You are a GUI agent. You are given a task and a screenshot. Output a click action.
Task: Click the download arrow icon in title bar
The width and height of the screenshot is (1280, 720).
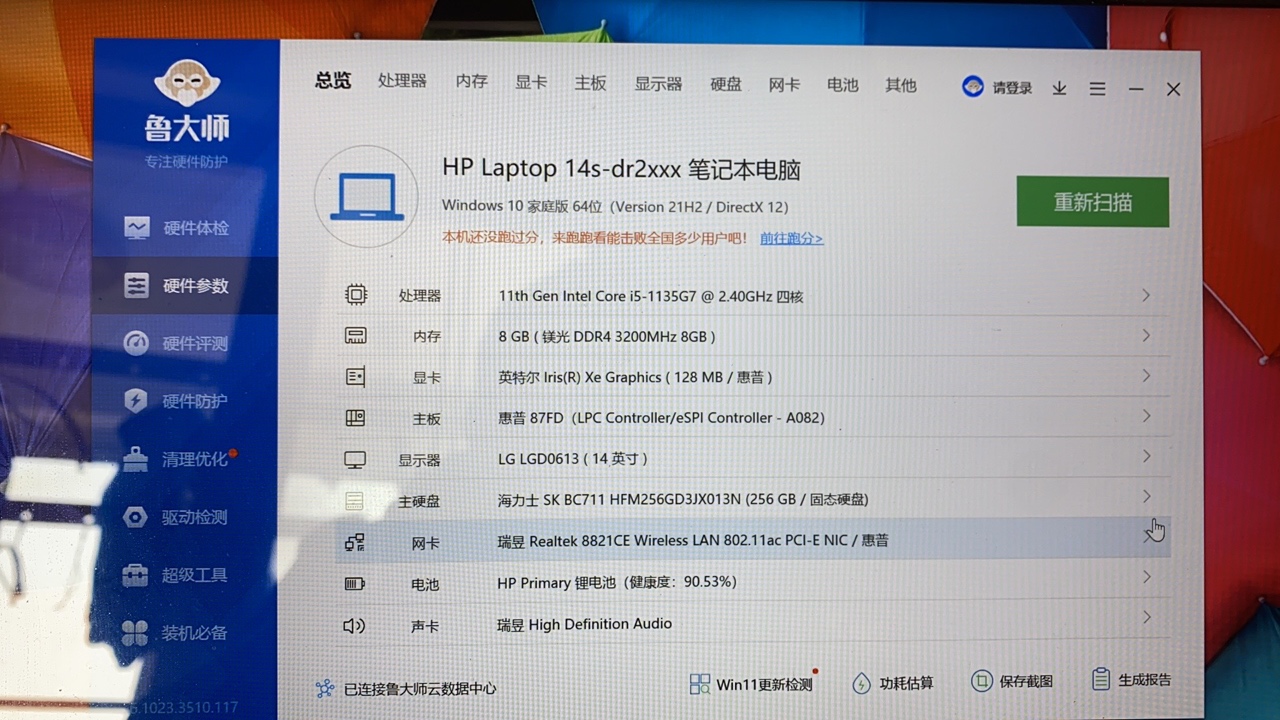pos(1059,89)
